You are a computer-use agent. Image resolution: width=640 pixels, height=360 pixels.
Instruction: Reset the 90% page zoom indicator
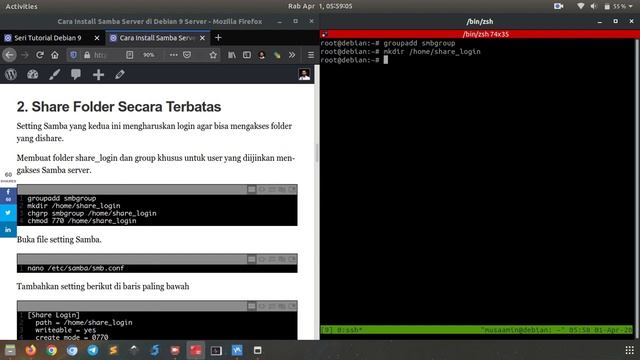tap(149, 55)
